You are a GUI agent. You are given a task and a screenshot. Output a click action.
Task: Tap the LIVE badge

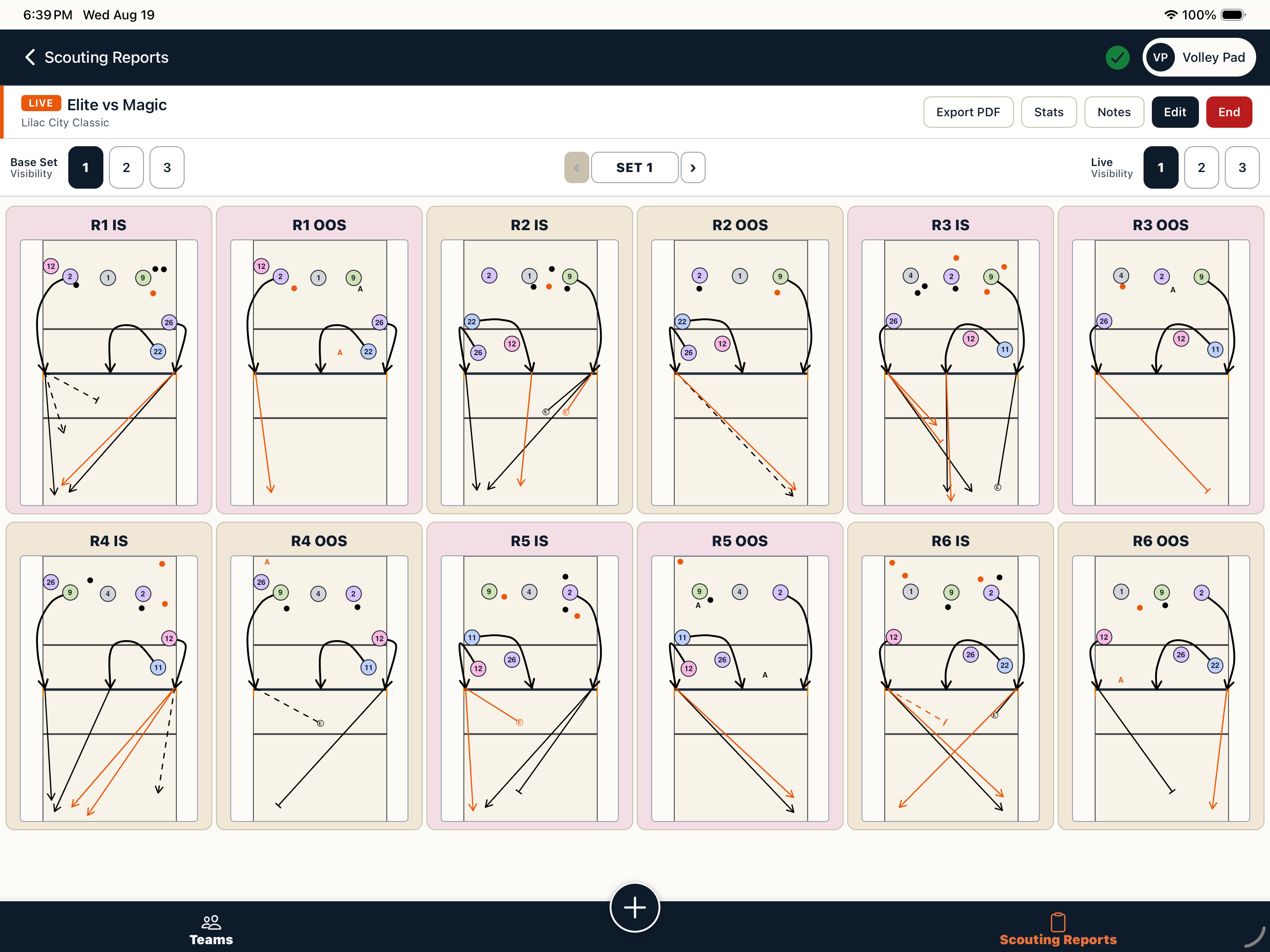(41, 103)
